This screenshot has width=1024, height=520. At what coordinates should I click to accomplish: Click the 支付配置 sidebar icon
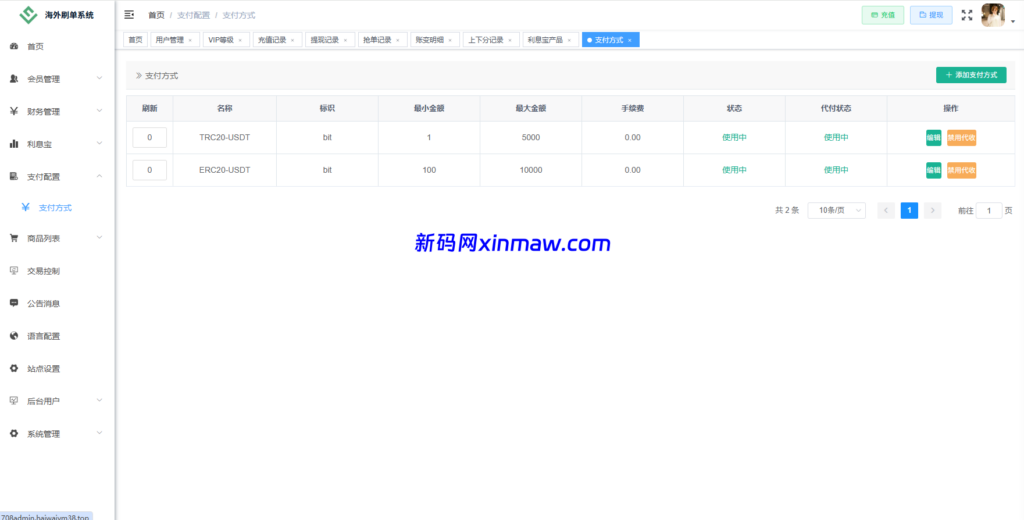pos(14,176)
